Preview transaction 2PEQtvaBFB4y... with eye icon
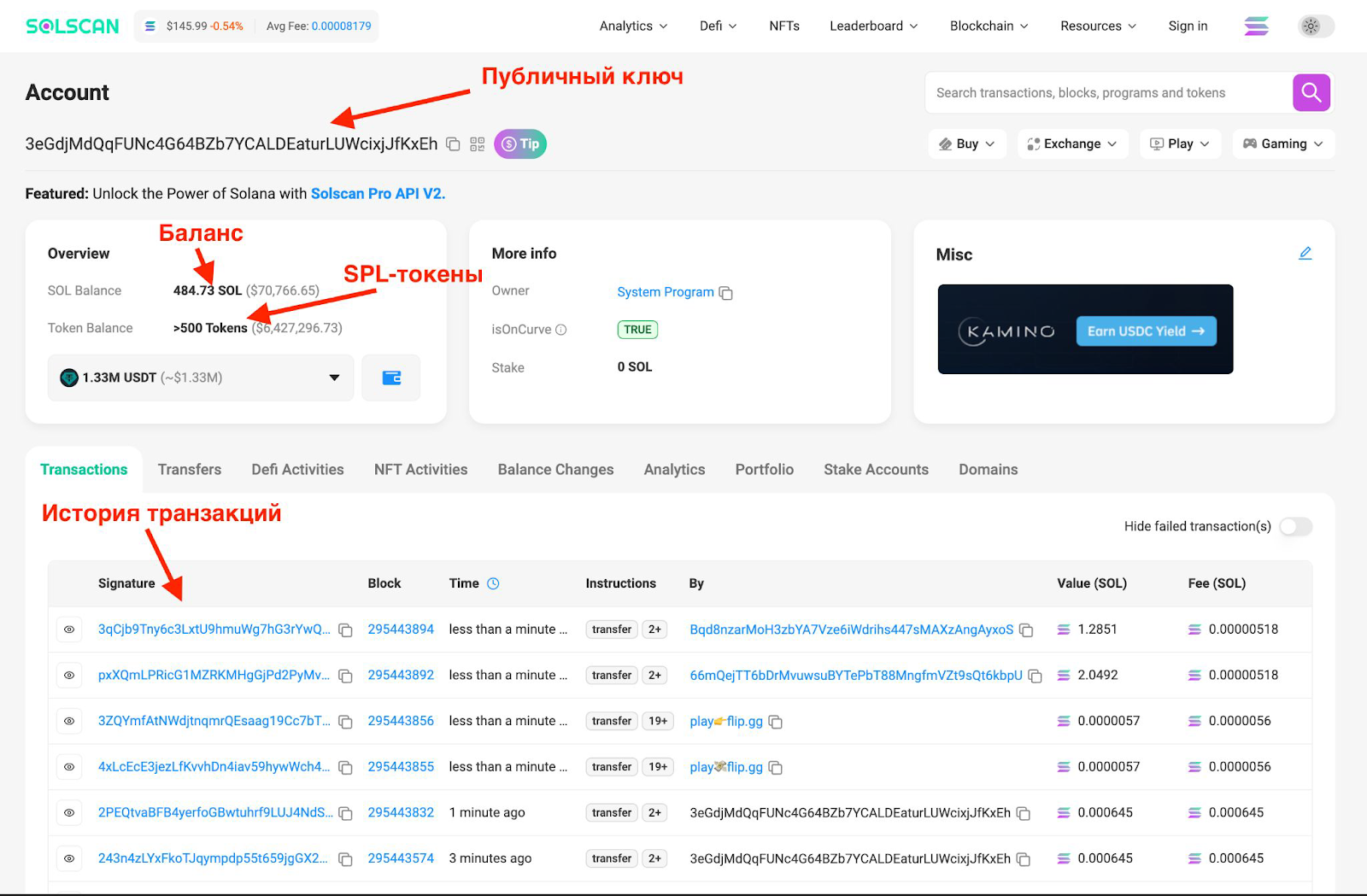The height and width of the screenshot is (896, 1367). (x=69, y=812)
